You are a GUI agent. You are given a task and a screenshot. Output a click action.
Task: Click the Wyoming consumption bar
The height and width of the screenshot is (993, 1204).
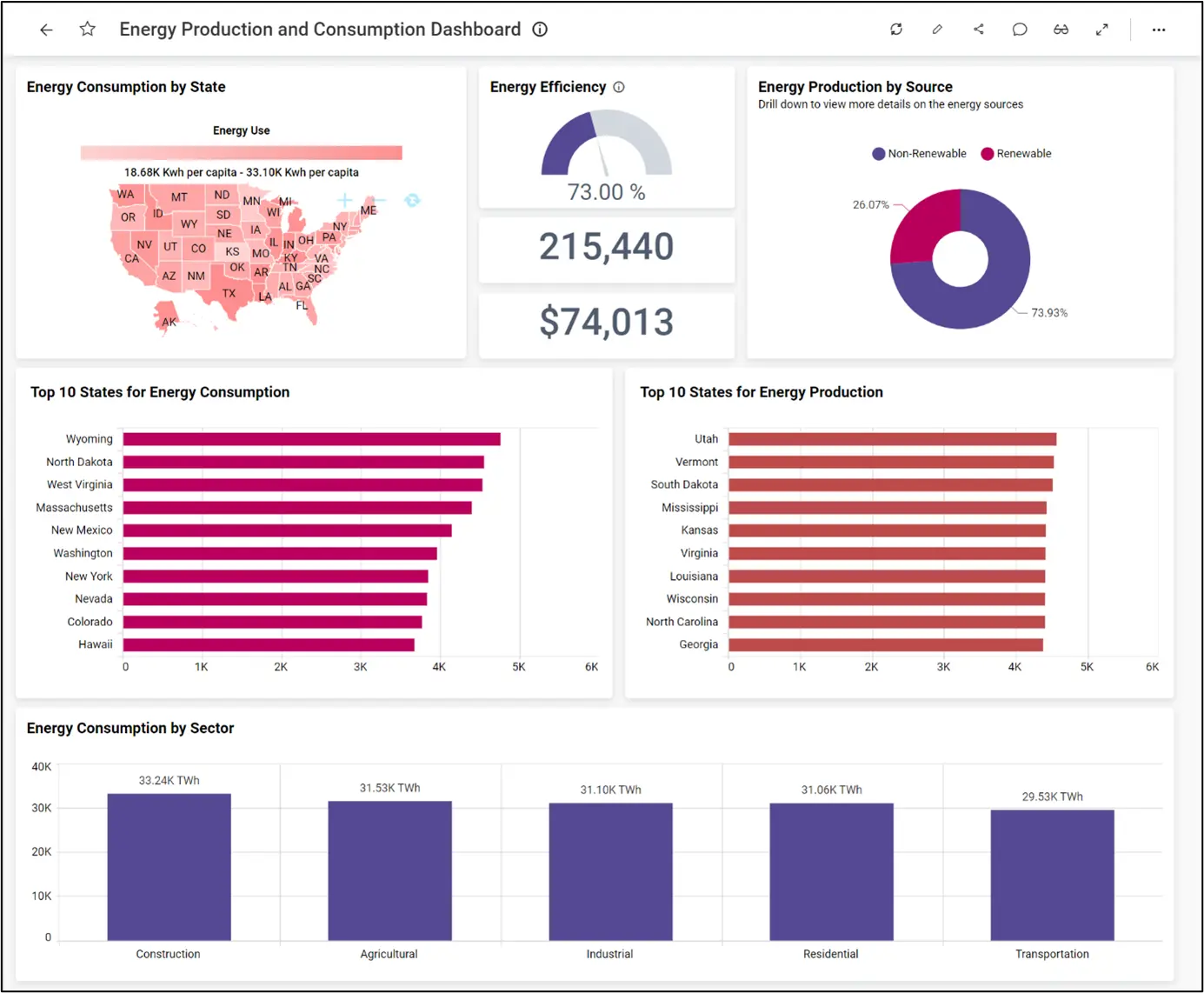click(x=311, y=439)
